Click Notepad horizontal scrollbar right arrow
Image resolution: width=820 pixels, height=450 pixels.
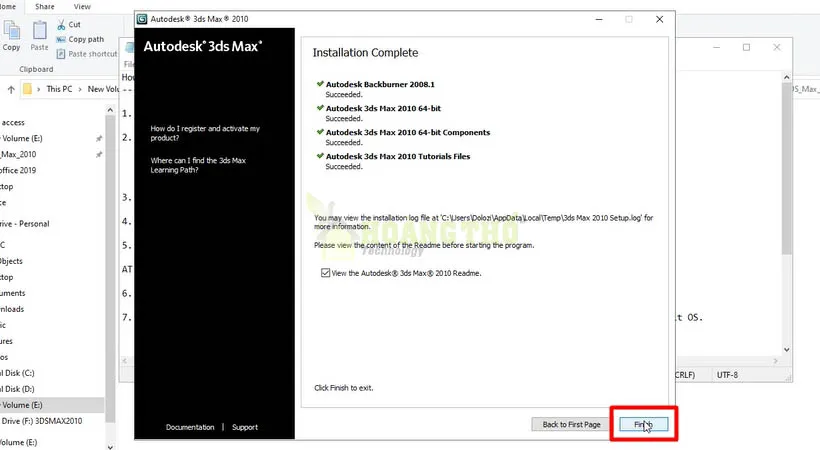776,361
